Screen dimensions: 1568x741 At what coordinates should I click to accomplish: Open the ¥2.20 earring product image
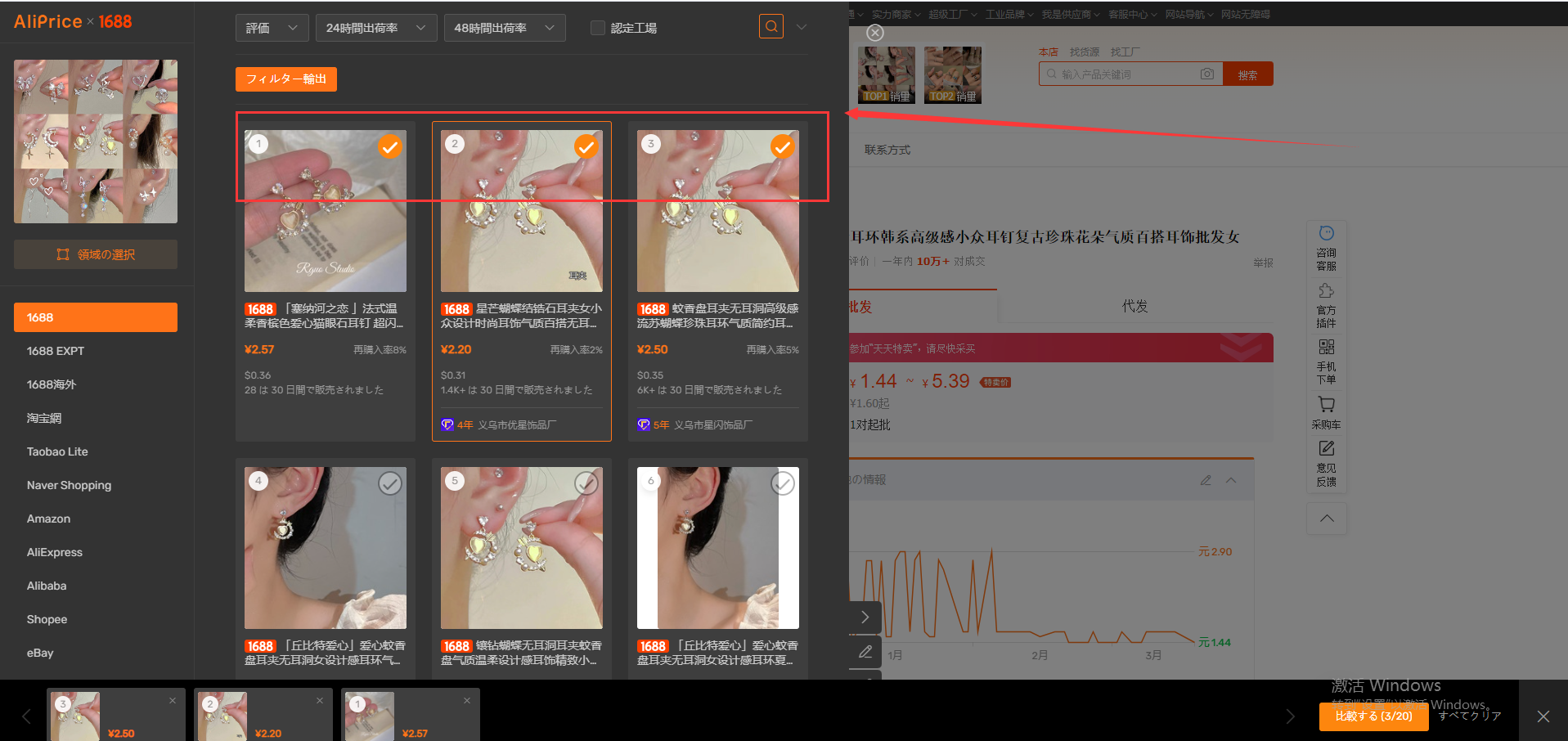click(x=522, y=211)
